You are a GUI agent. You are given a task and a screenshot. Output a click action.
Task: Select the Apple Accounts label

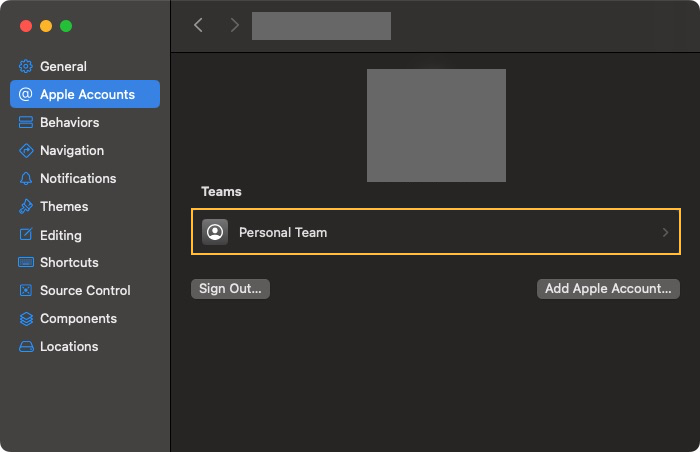click(88, 94)
